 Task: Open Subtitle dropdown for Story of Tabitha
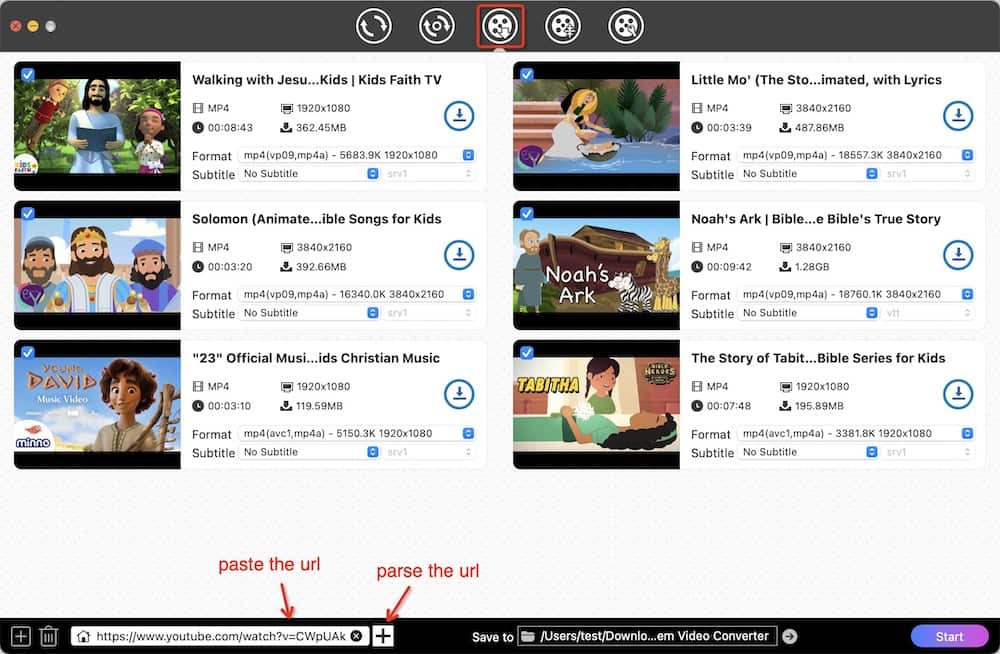click(808, 452)
